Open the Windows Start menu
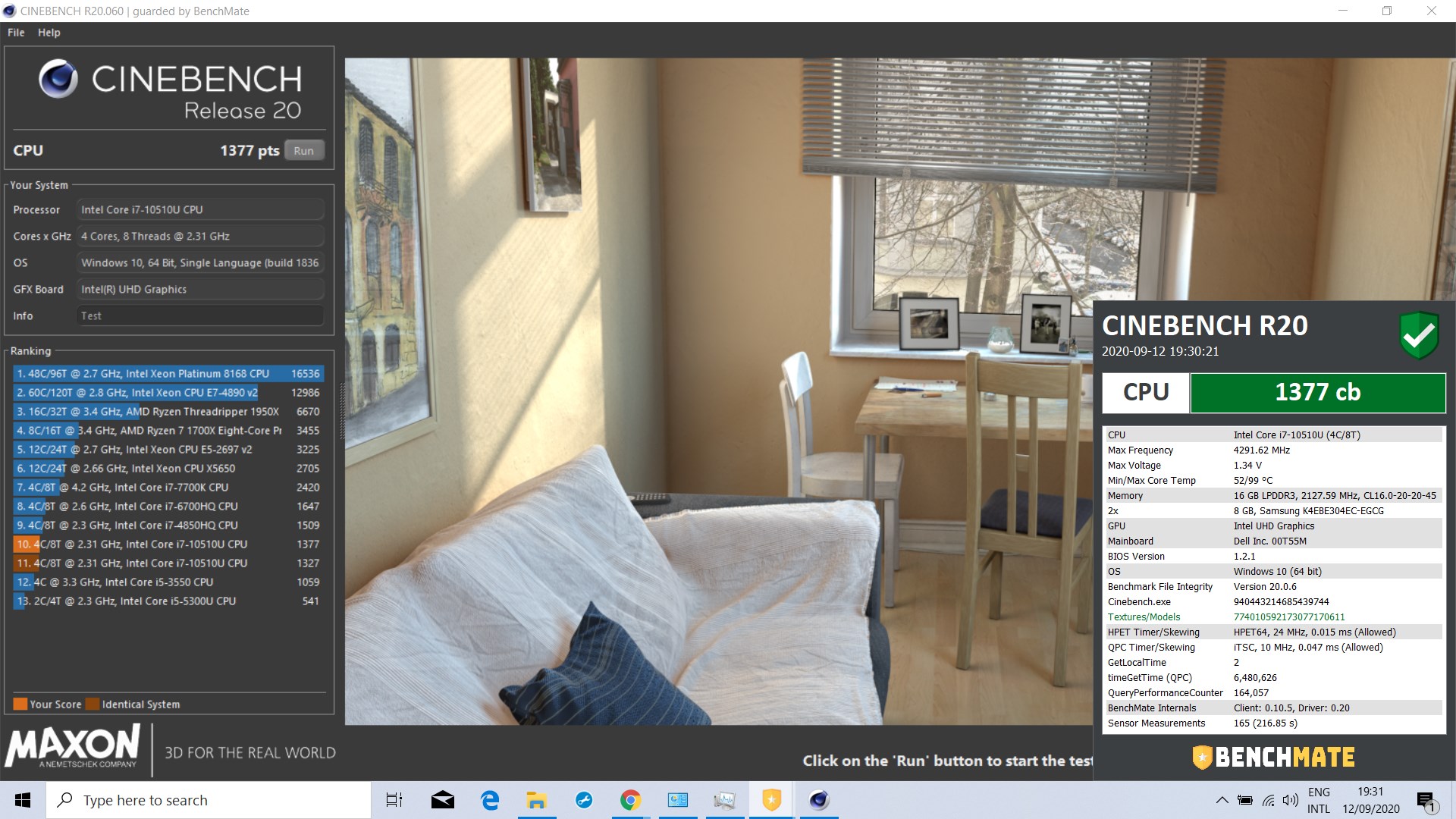The height and width of the screenshot is (819, 1456). 23,800
